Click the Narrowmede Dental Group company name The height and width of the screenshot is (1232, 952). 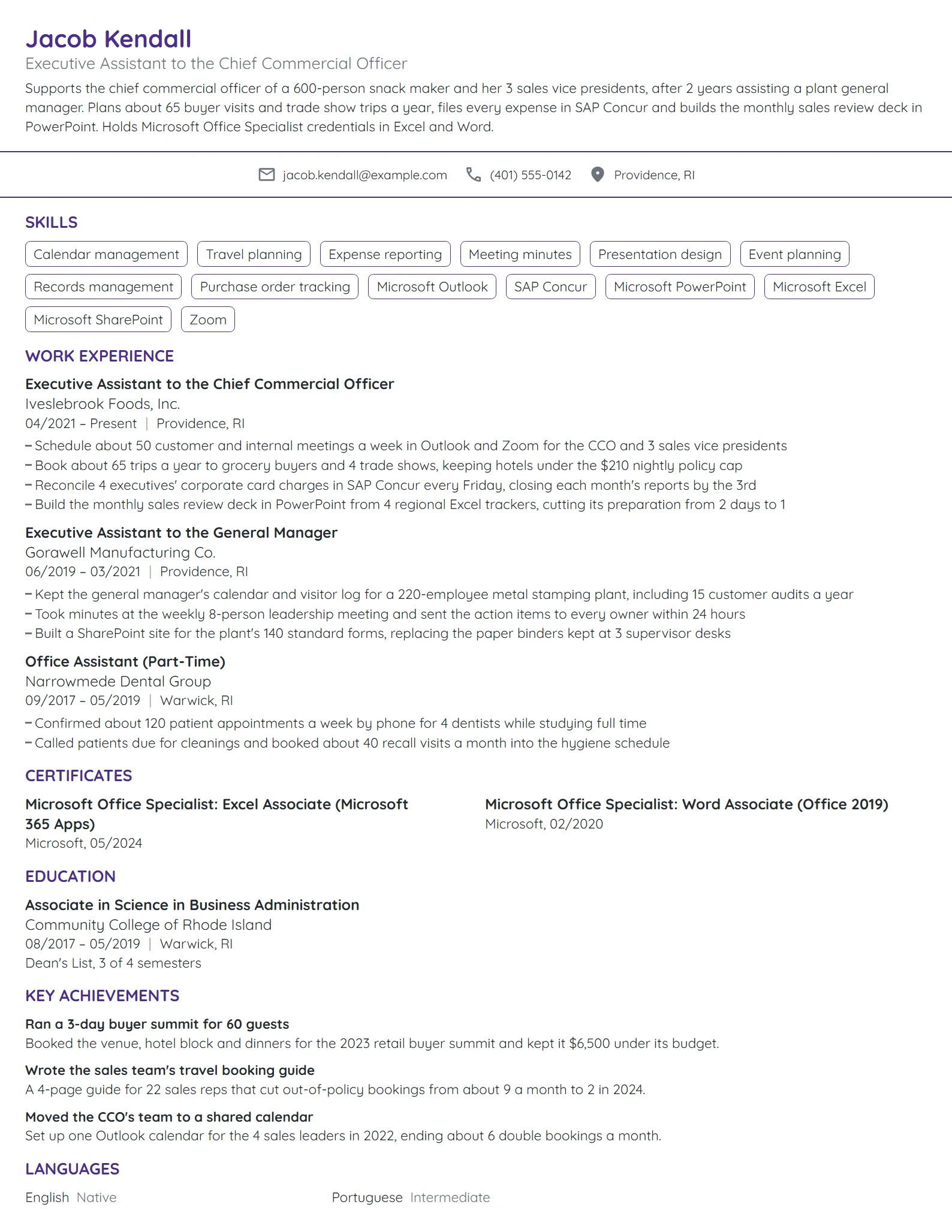(118, 682)
